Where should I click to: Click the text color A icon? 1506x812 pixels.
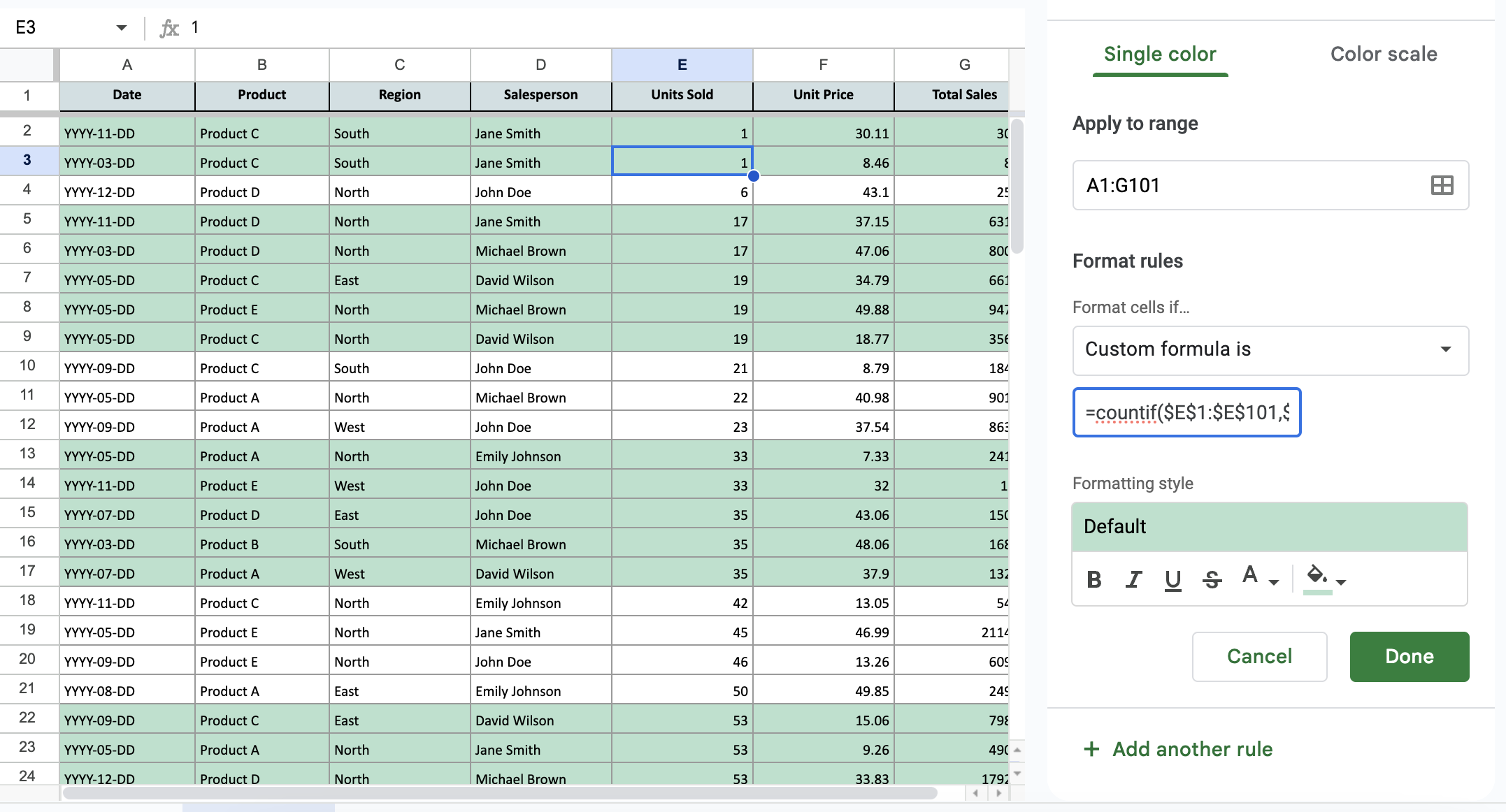[1250, 576]
